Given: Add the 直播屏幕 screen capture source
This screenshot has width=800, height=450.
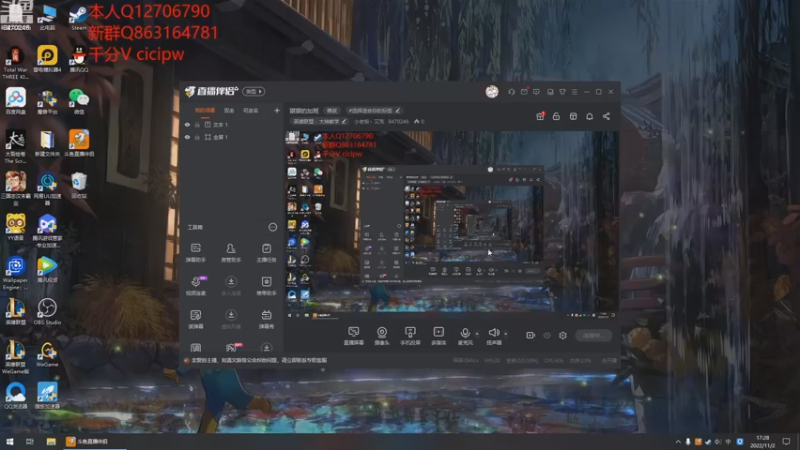Looking at the screenshot, I should click(x=354, y=336).
